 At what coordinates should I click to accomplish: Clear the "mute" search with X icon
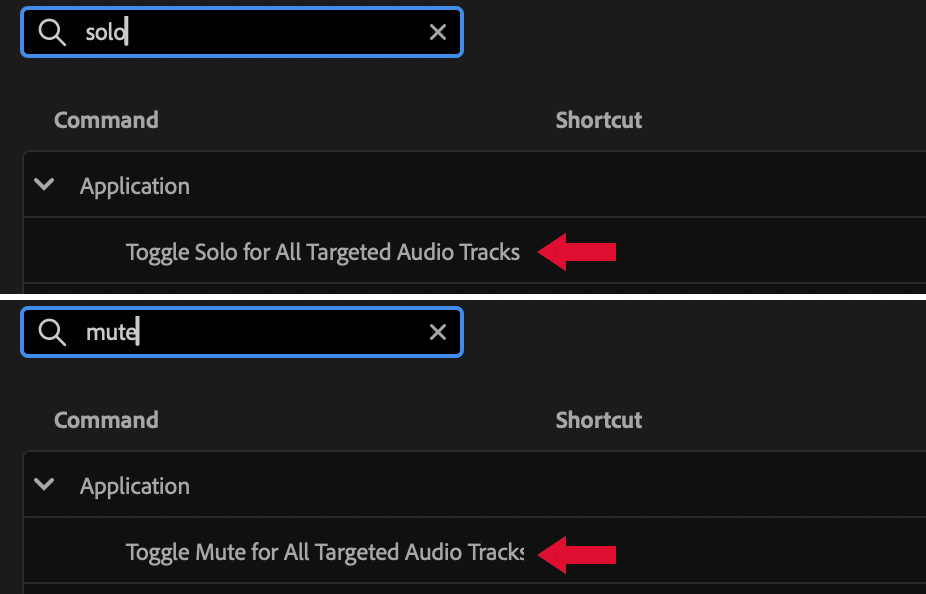pos(437,332)
